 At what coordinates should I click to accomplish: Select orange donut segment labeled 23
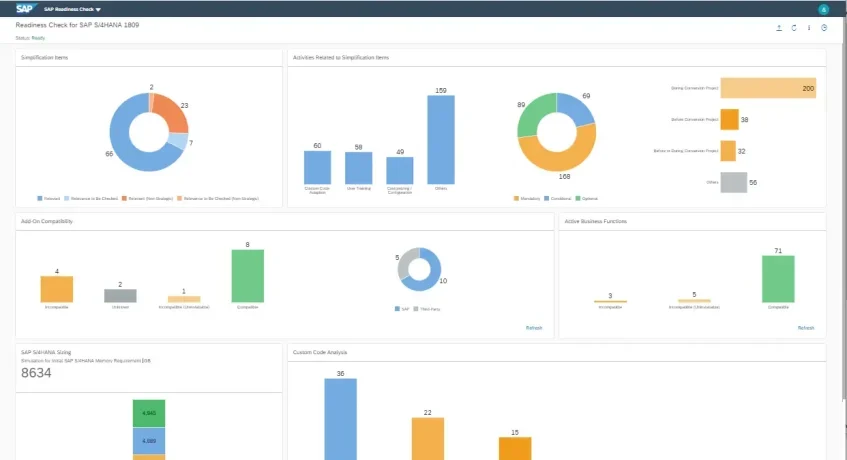[x=172, y=112]
